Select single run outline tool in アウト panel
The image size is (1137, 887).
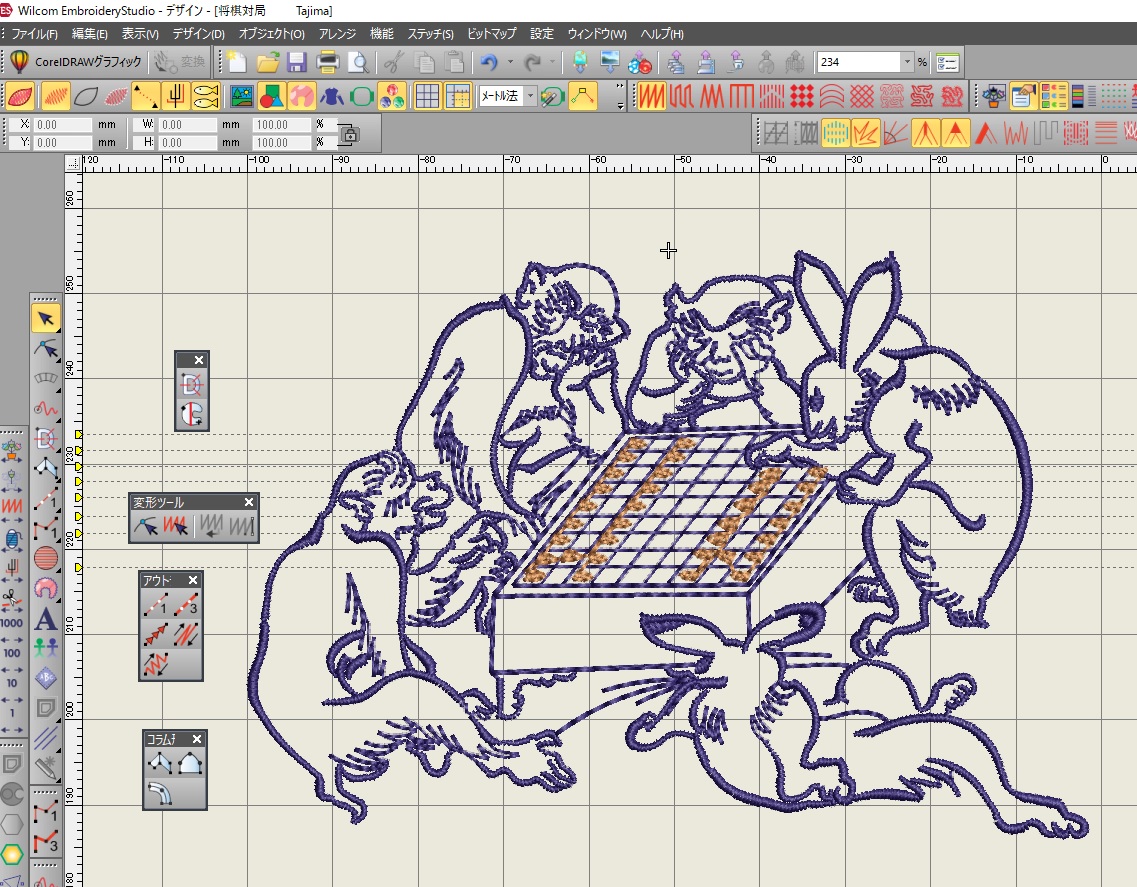point(156,603)
